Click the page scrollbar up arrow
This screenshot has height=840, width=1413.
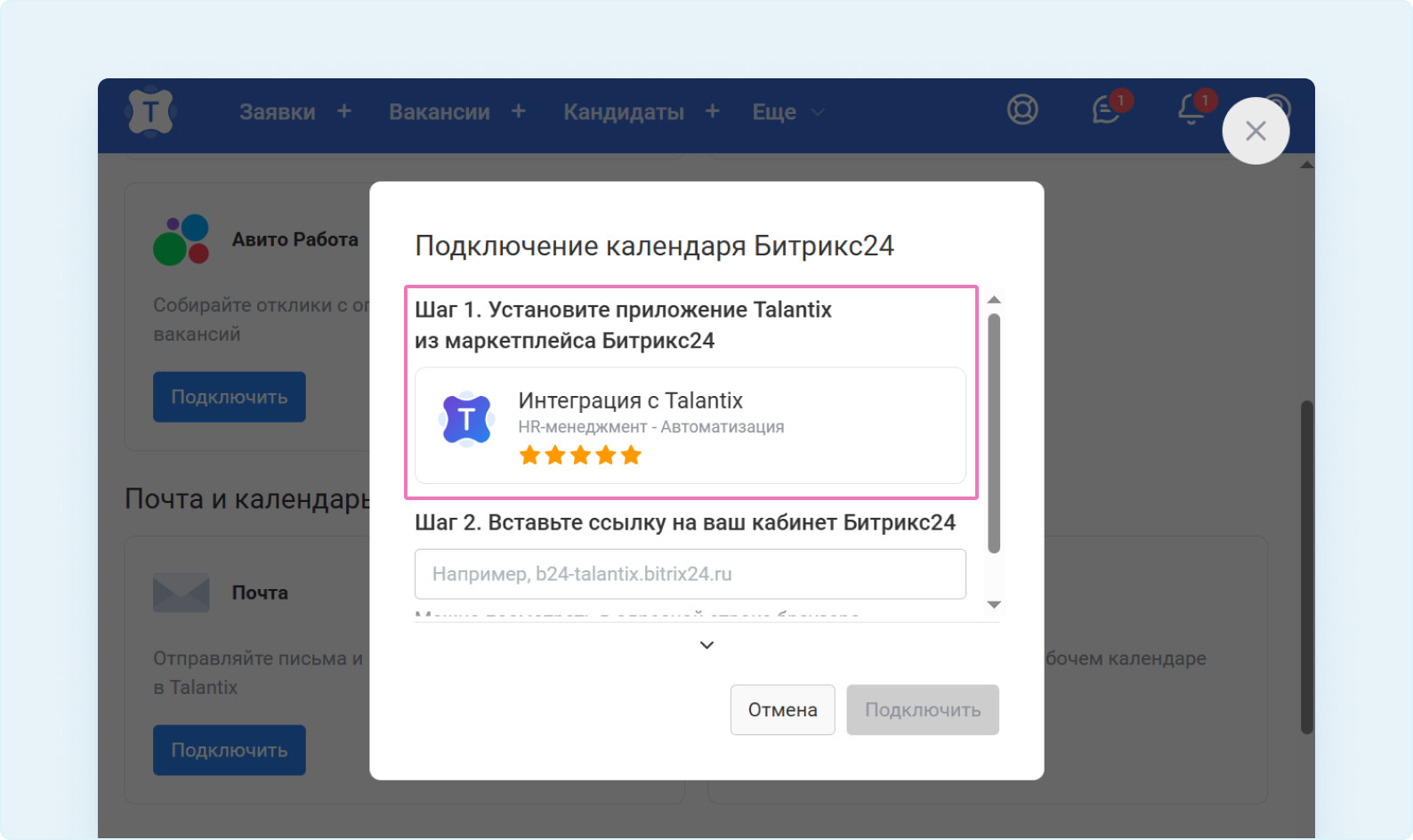[x=1307, y=165]
